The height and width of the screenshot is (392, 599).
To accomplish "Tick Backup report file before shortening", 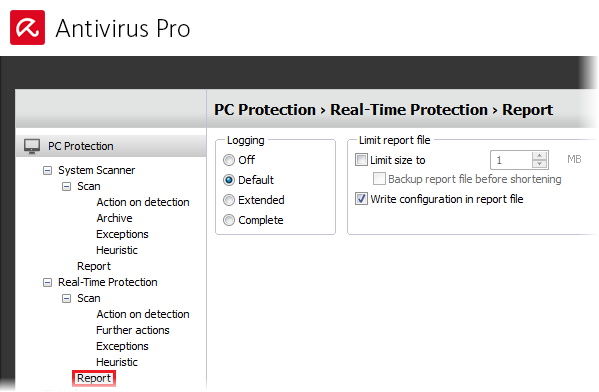I will pyautogui.click(x=379, y=178).
